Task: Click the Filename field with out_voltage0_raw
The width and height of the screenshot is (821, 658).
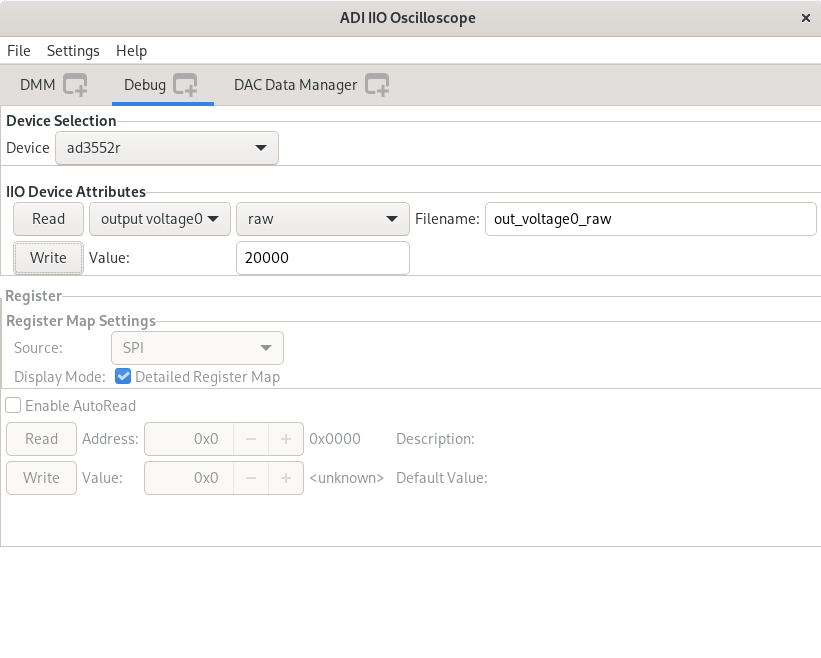Action: 650,219
